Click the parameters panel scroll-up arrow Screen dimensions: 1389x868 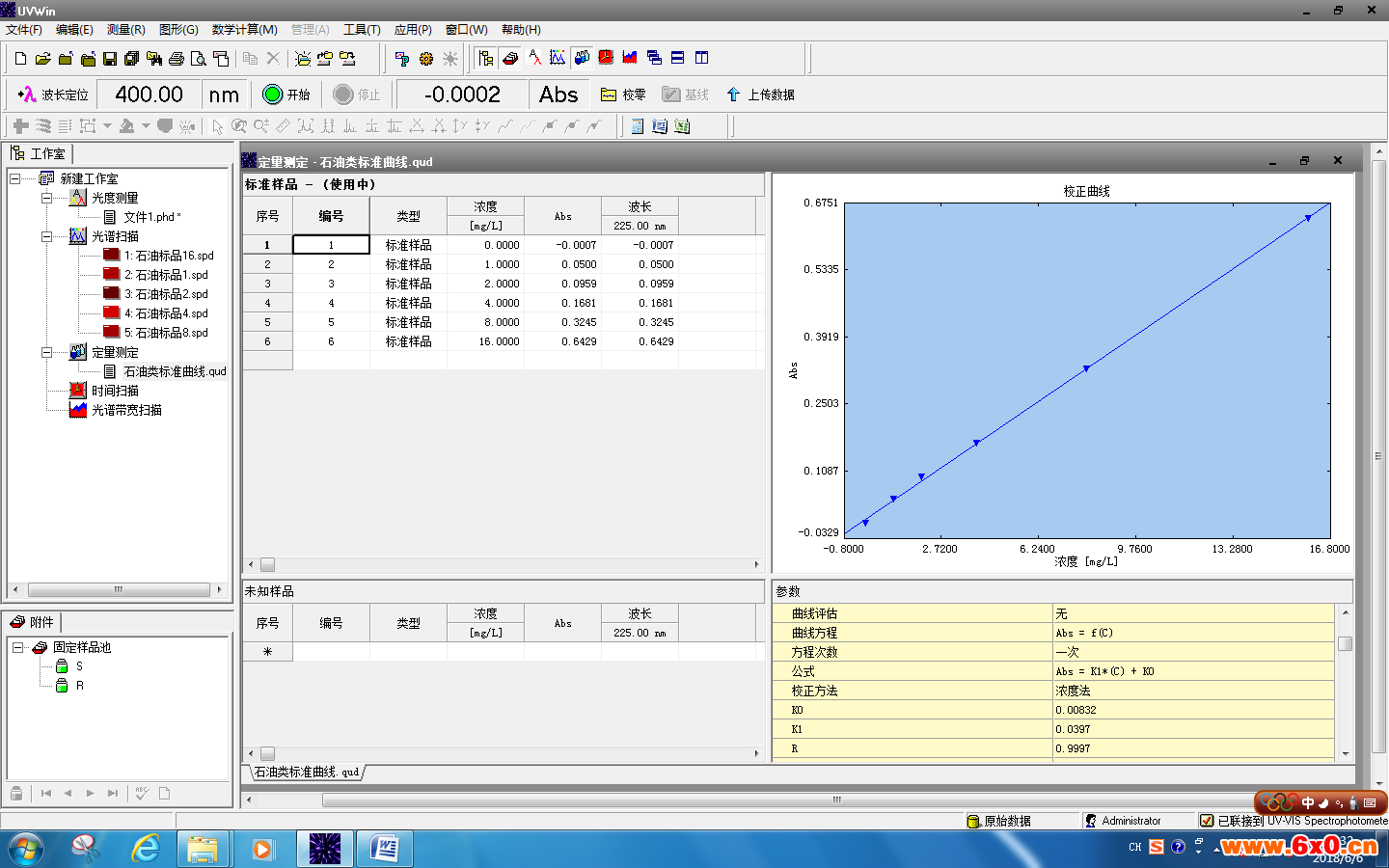click(1346, 612)
